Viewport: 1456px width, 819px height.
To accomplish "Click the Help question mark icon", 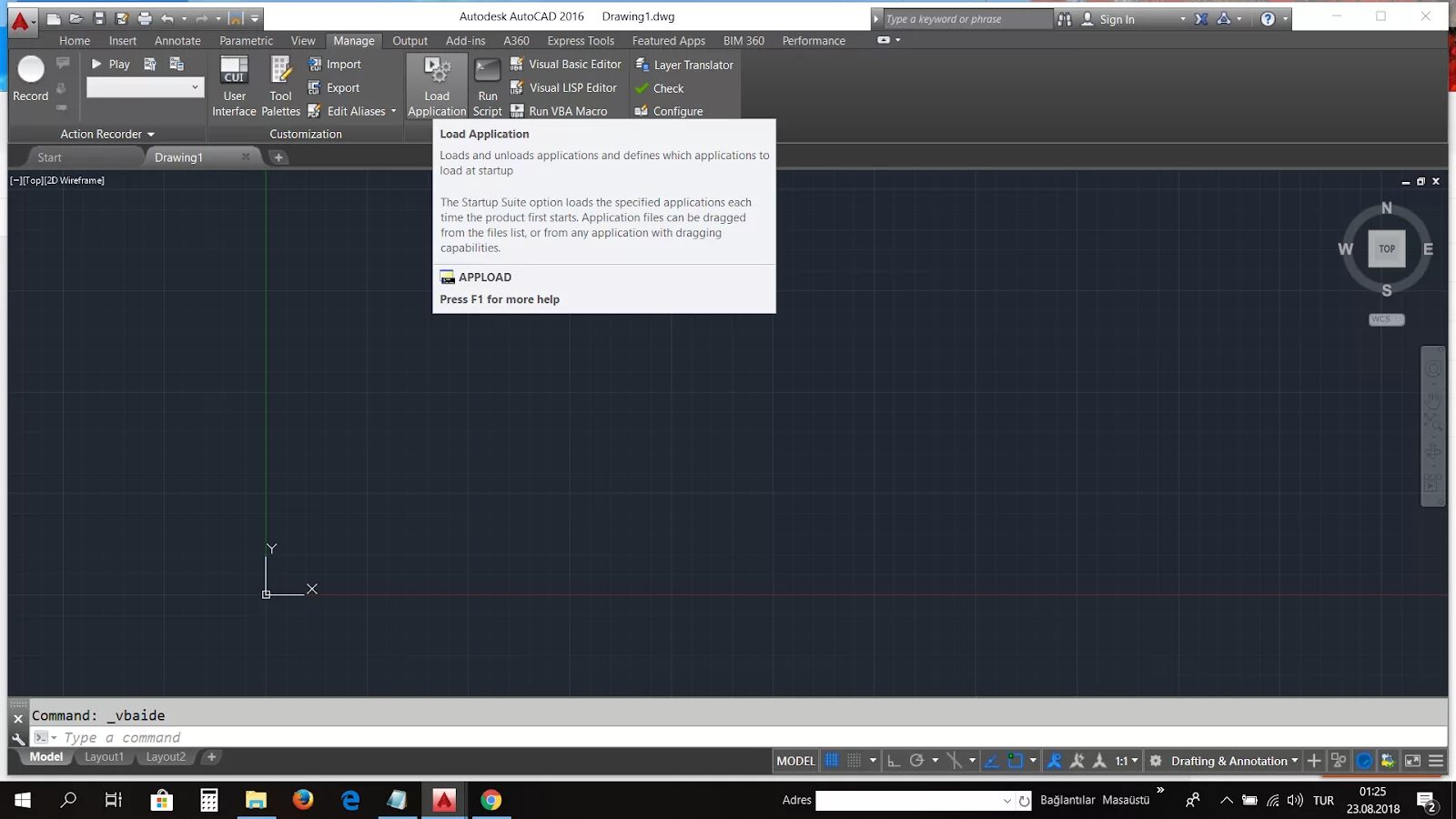I will tap(1268, 19).
